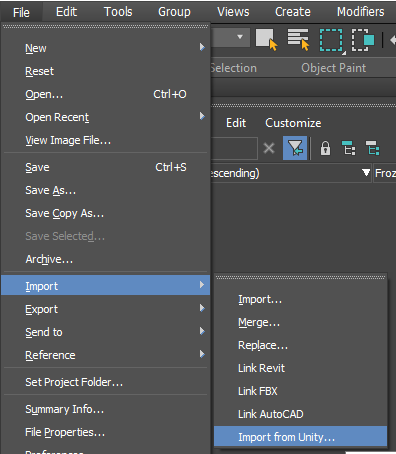Viewport: 396px width, 454px height.
Task: Open the Customize menu in scene explorer
Action: coord(293,123)
